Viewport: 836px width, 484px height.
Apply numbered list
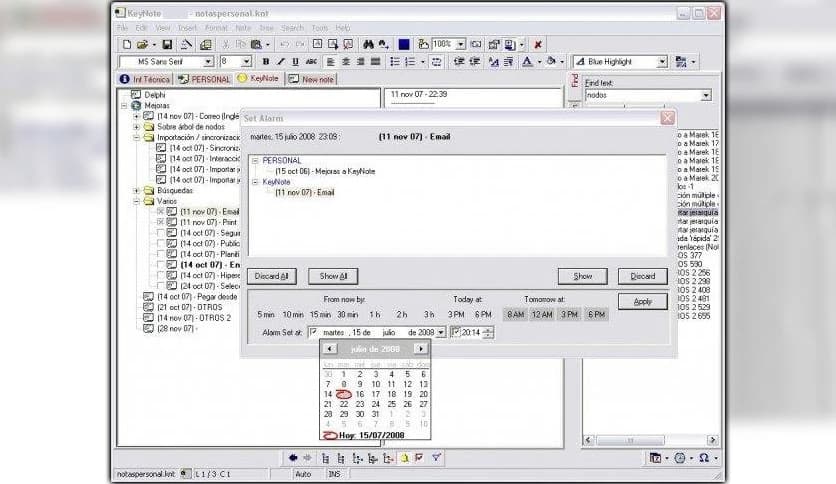[409, 62]
